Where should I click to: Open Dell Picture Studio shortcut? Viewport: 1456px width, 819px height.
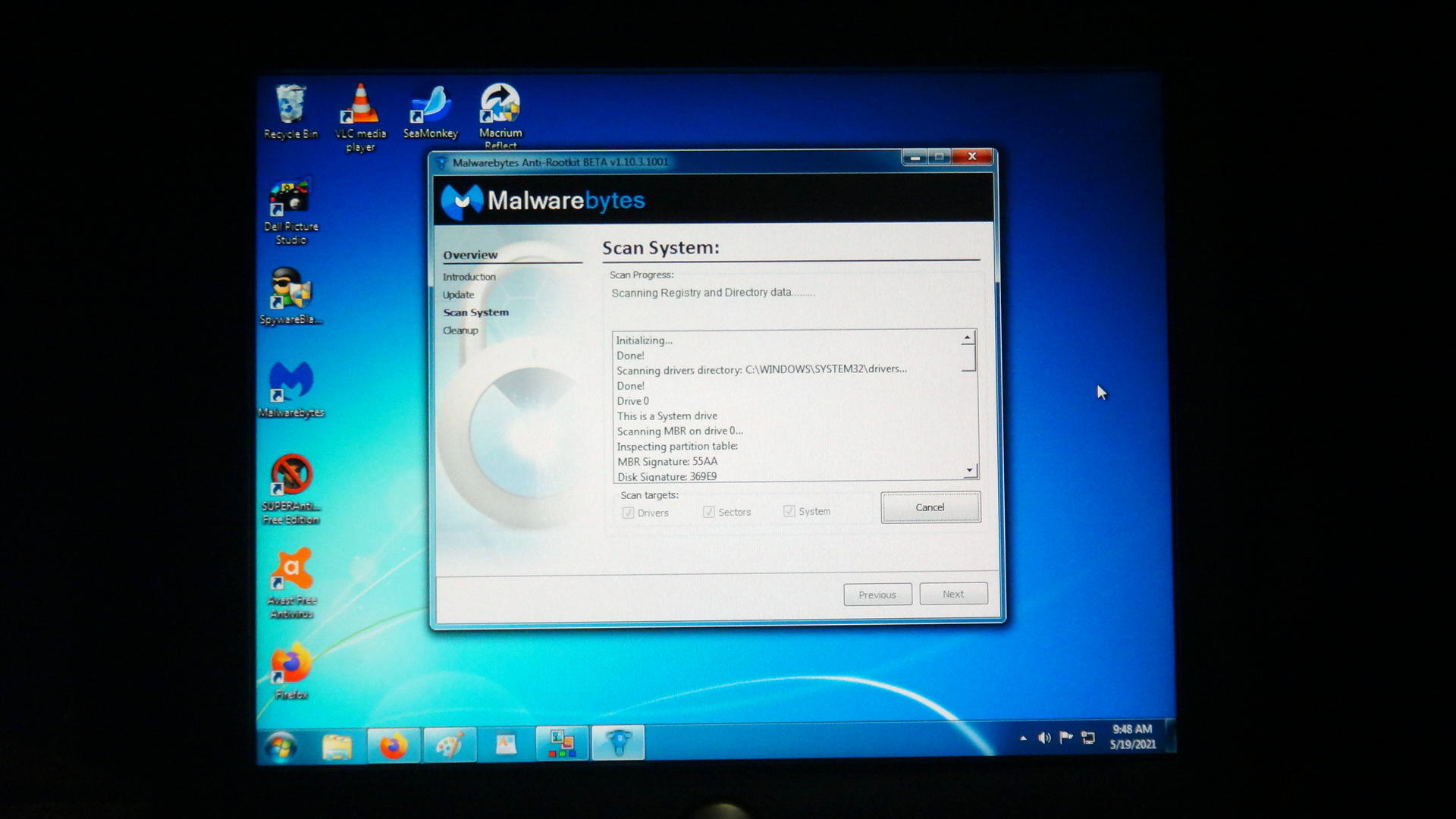coord(291,212)
